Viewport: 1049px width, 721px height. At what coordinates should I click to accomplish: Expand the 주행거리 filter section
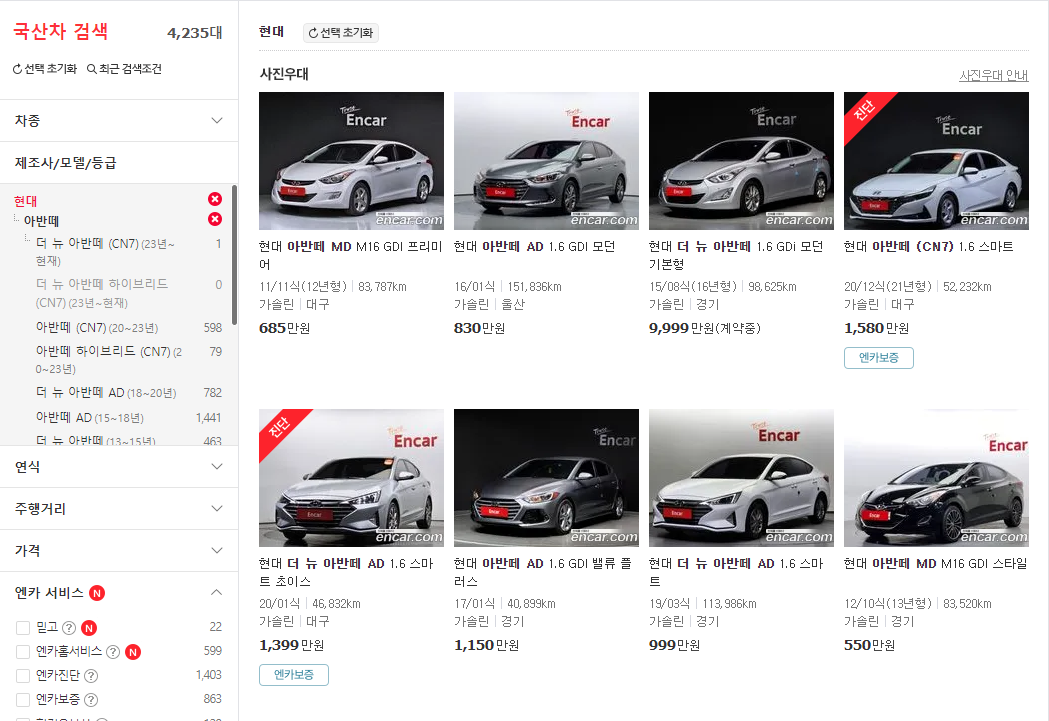119,508
